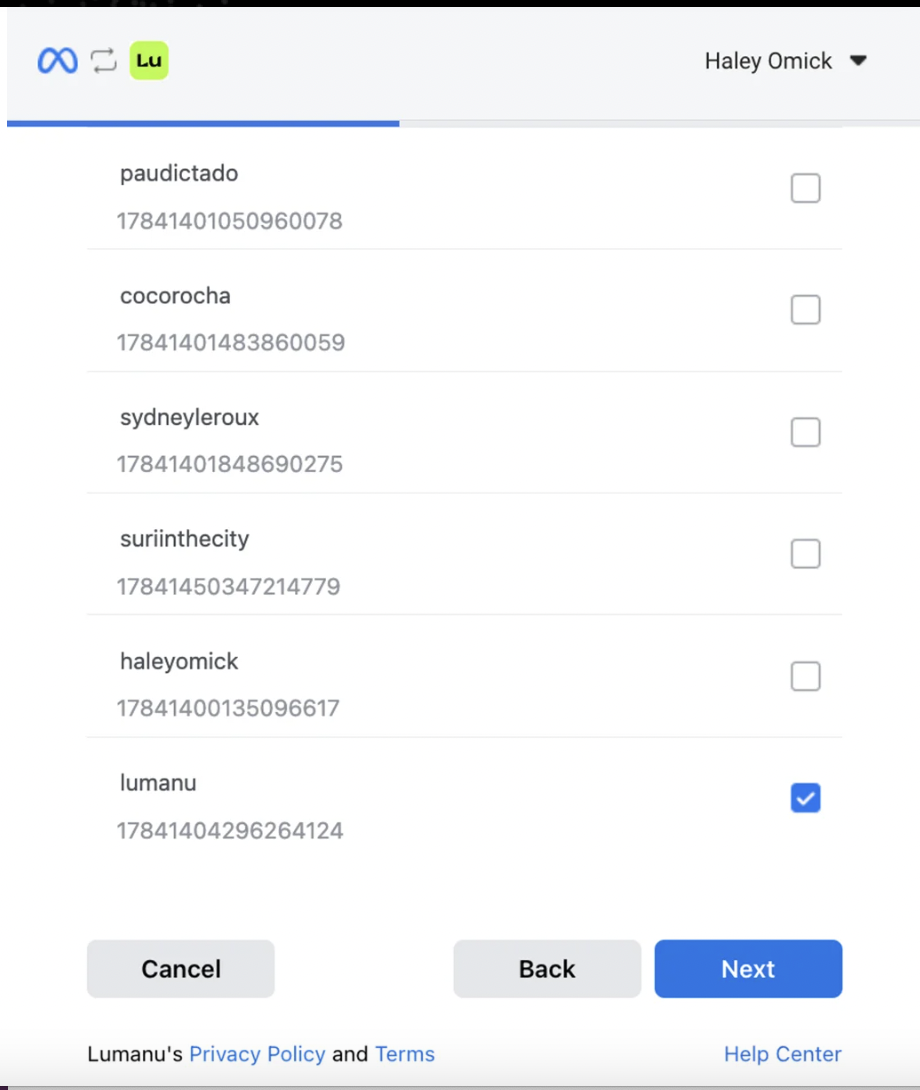
Task: Open the Terms link
Action: [x=405, y=1054]
